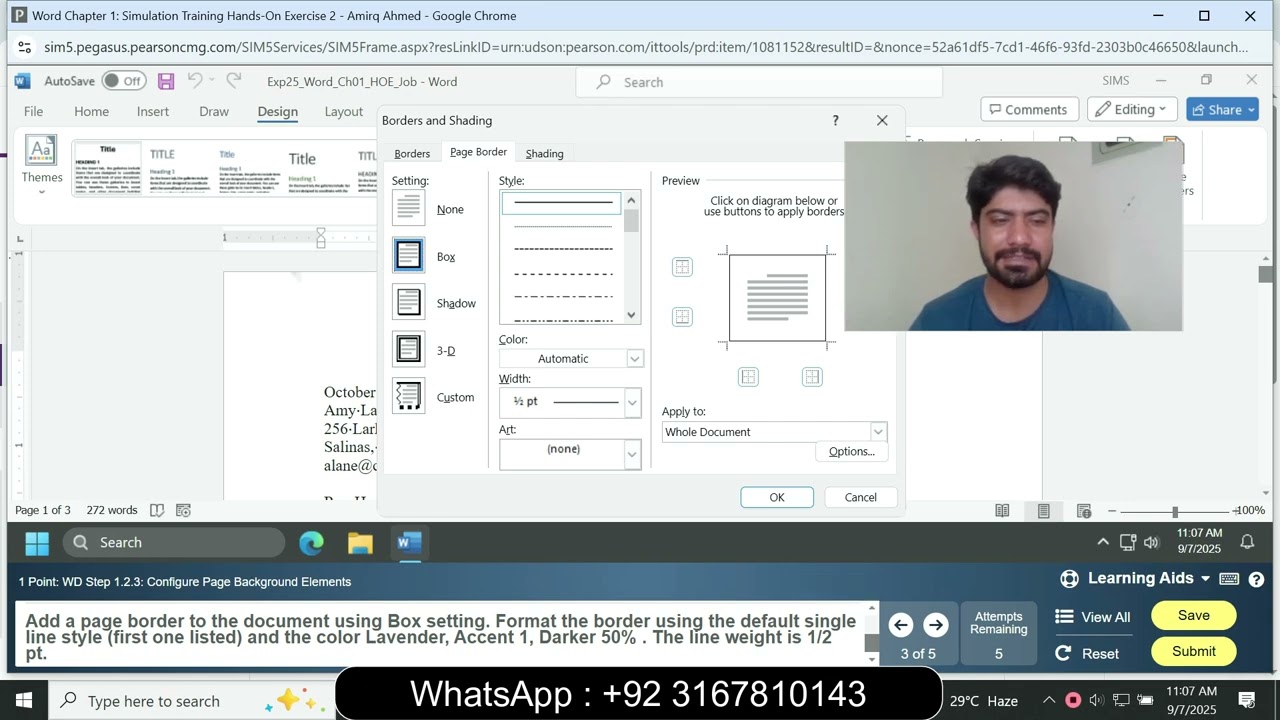The height and width of the screenshot is (720, 1280).
Task: Confirm the dialog with OK
Action: coord(777,497)
